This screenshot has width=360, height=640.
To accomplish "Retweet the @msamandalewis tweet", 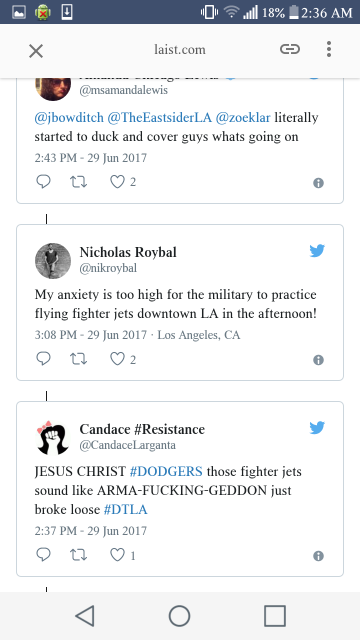I will [78, 182].
